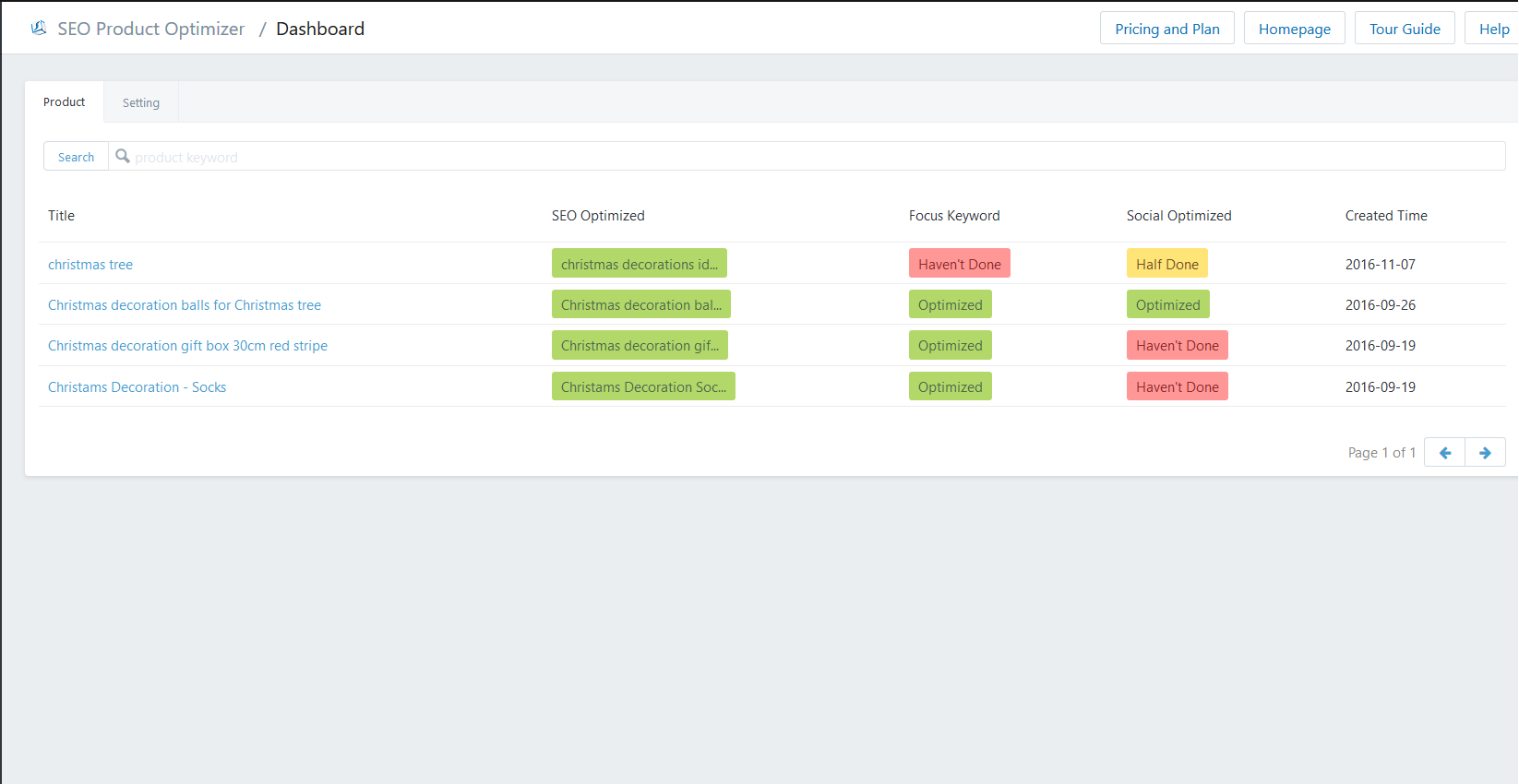Open the christmas tree product link
Viewport: 1519px width, 784px height.
click(x=90, y=265)
